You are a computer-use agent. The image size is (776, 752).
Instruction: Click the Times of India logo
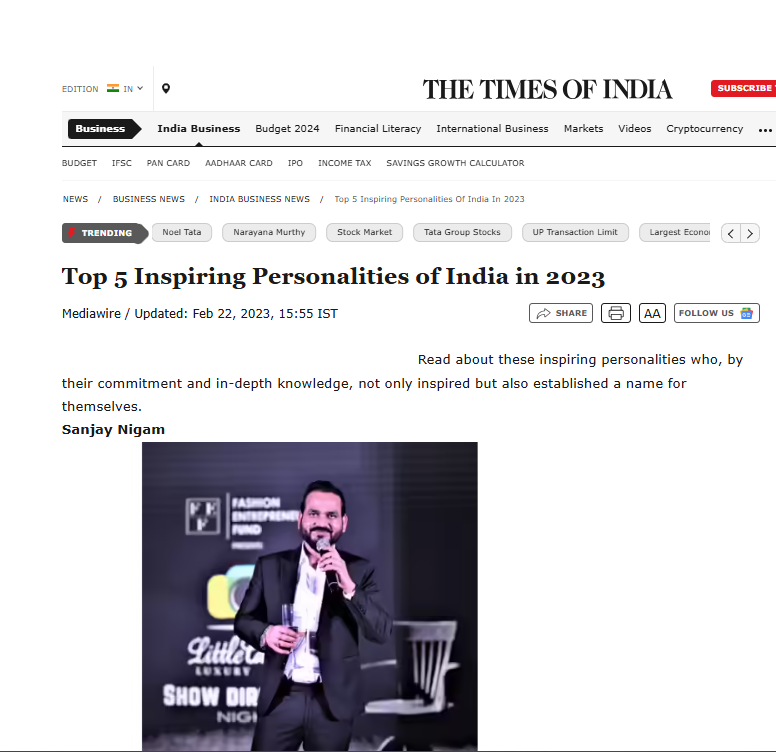point(547,90)
